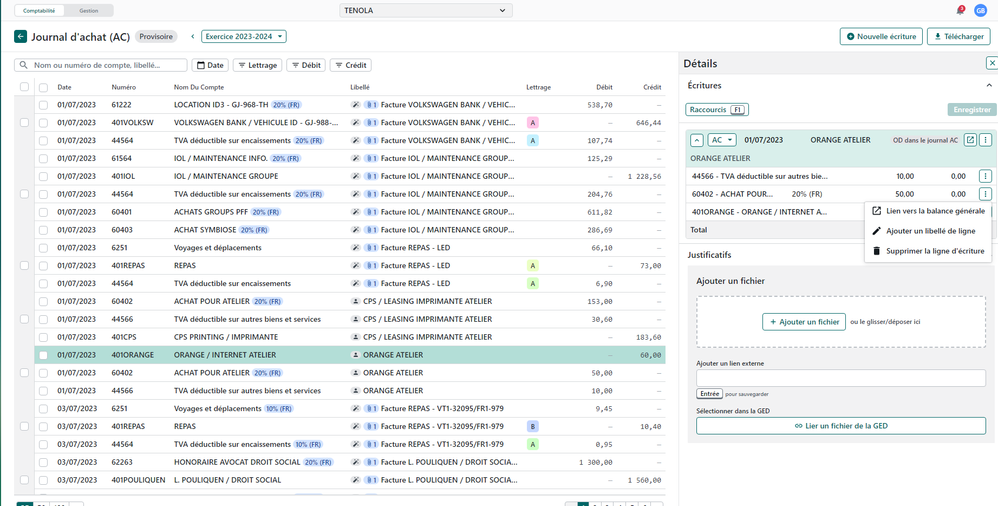
Task: Open three-dot menu of the 44566 TVA line
Action: pos(985,176)
